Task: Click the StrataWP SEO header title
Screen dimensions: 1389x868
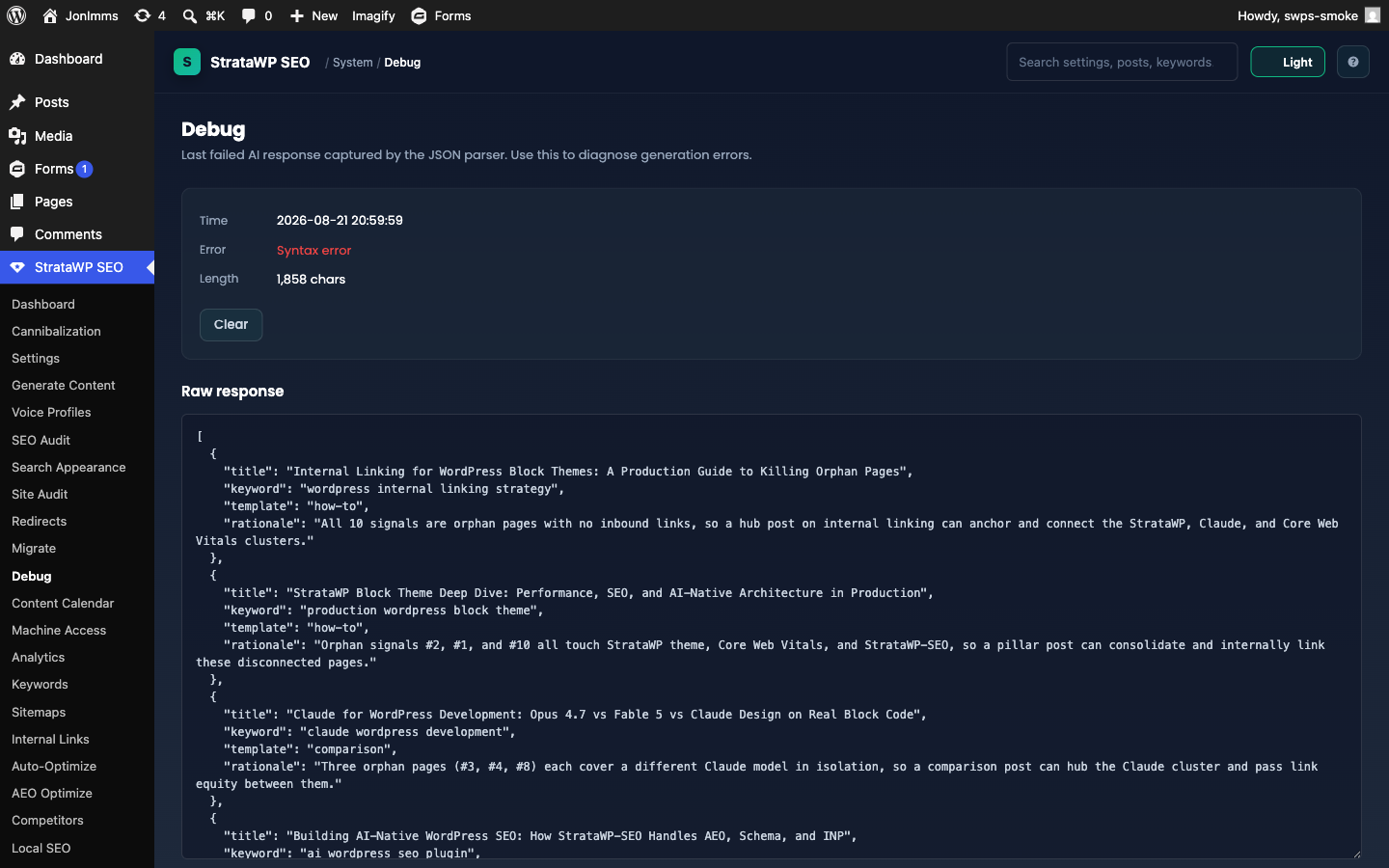Action: 259,62
